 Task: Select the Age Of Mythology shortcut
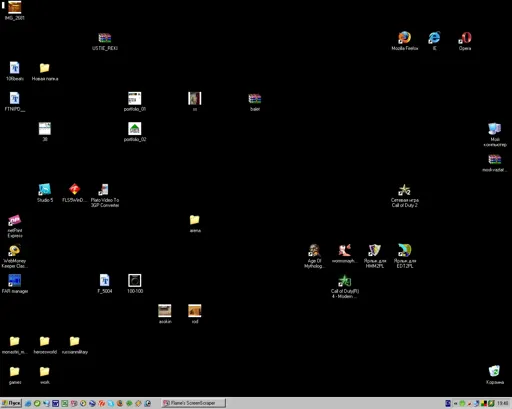(314, 250)
